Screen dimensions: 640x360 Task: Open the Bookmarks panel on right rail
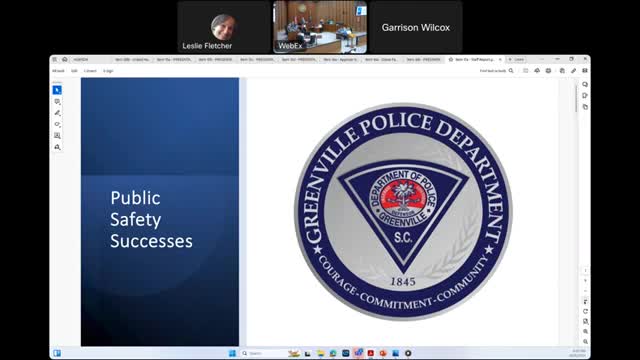[585, 96]
